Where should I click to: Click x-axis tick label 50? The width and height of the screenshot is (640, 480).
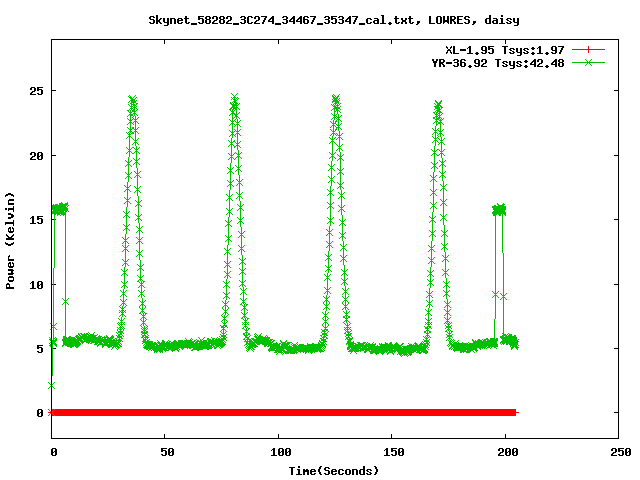pyautogui.click(x=167, y=452)
